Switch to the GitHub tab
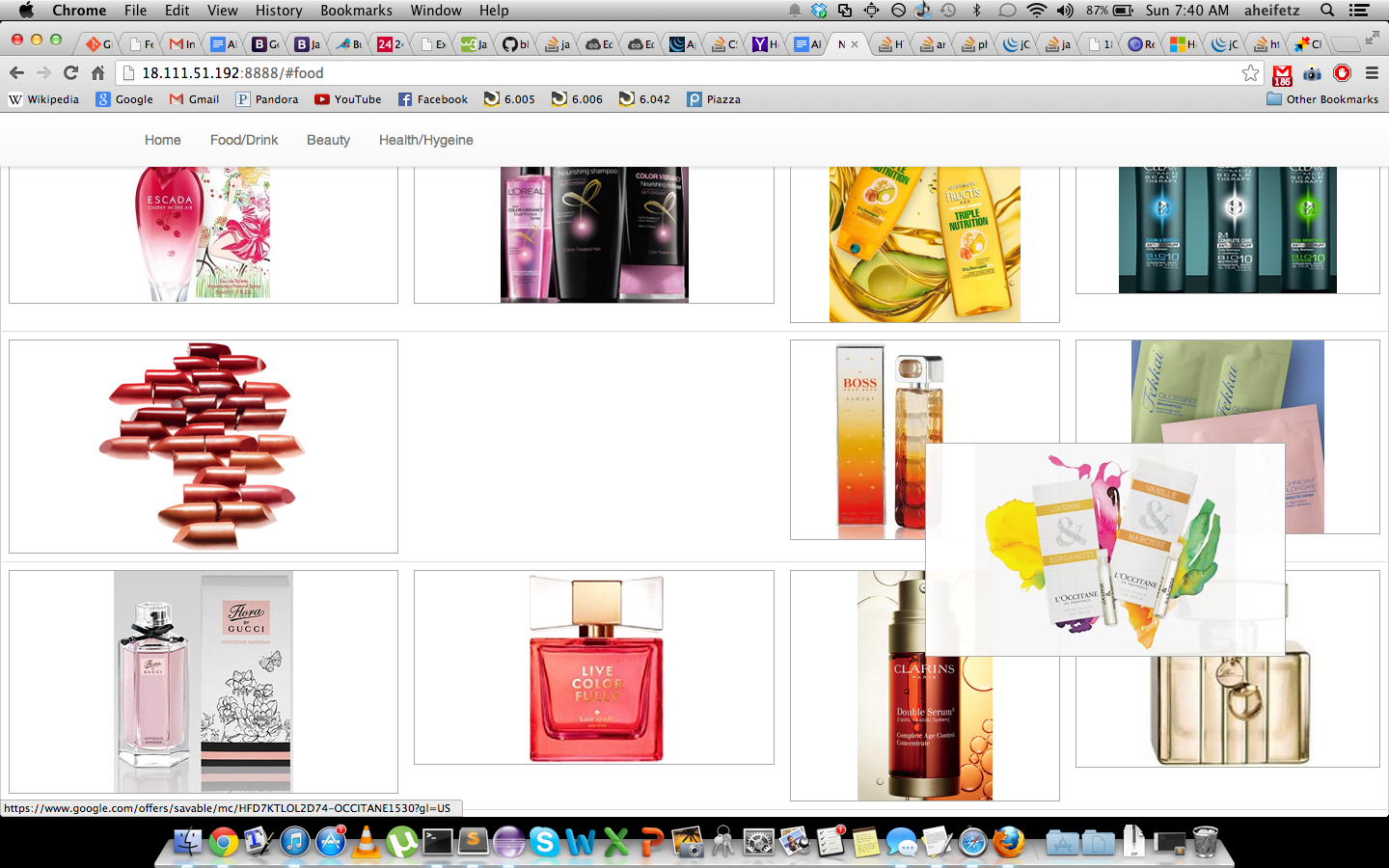This screenshot has width=1389, height=868. coord(515,43)
